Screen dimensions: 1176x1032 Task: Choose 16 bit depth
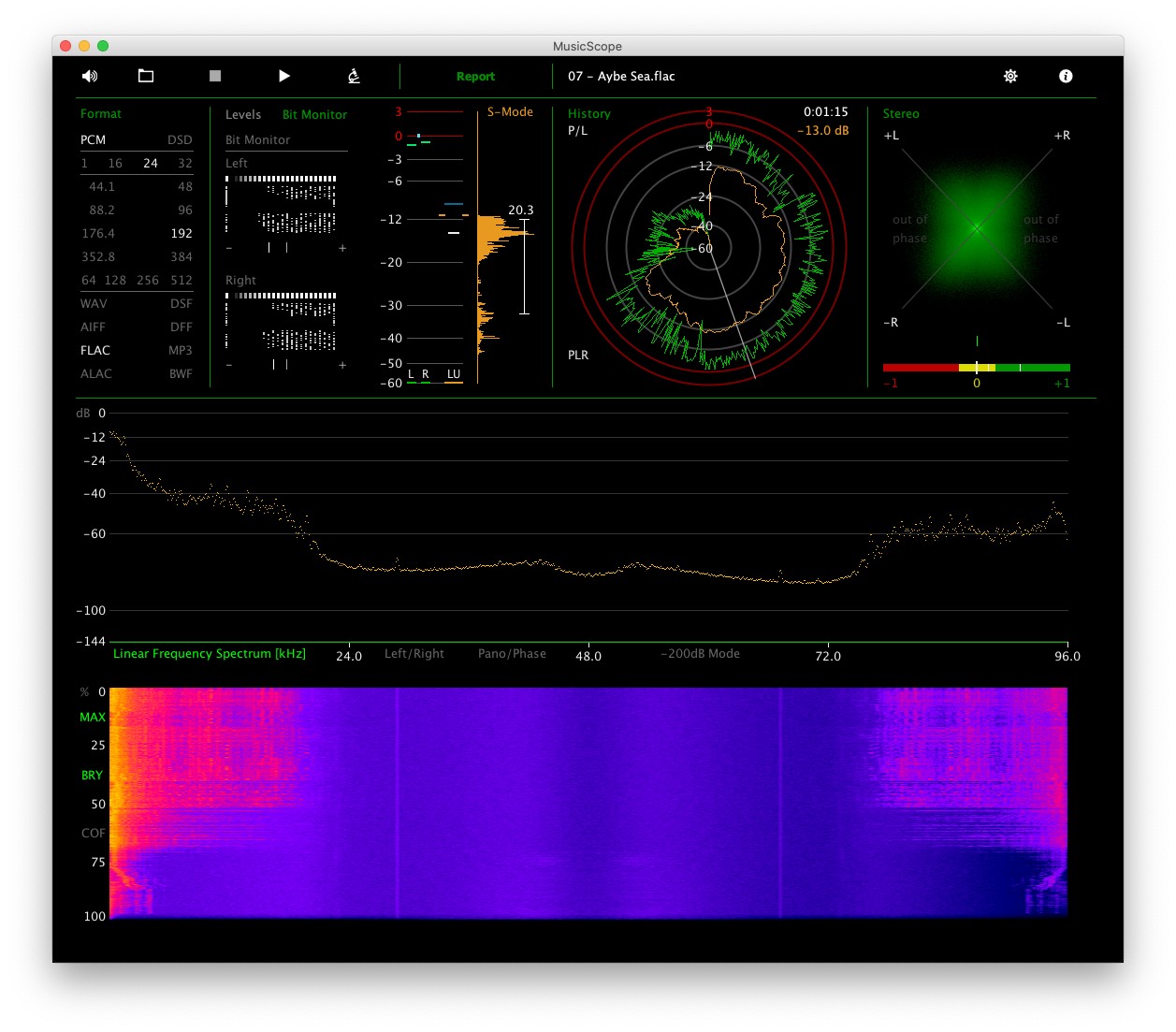click(115, 163)
